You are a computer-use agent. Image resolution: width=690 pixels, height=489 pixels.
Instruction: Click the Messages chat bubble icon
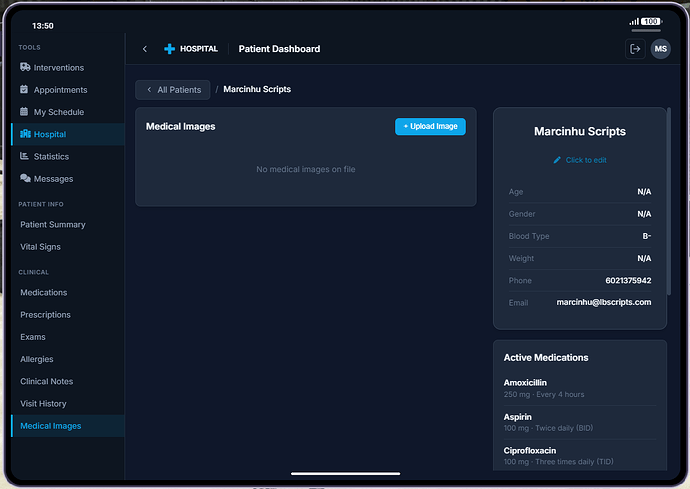[25, 179]
